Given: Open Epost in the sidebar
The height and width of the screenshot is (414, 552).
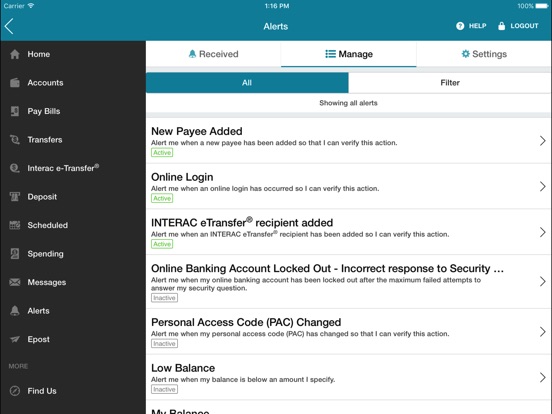Looking at the screenshot, I should coord(73,339).
